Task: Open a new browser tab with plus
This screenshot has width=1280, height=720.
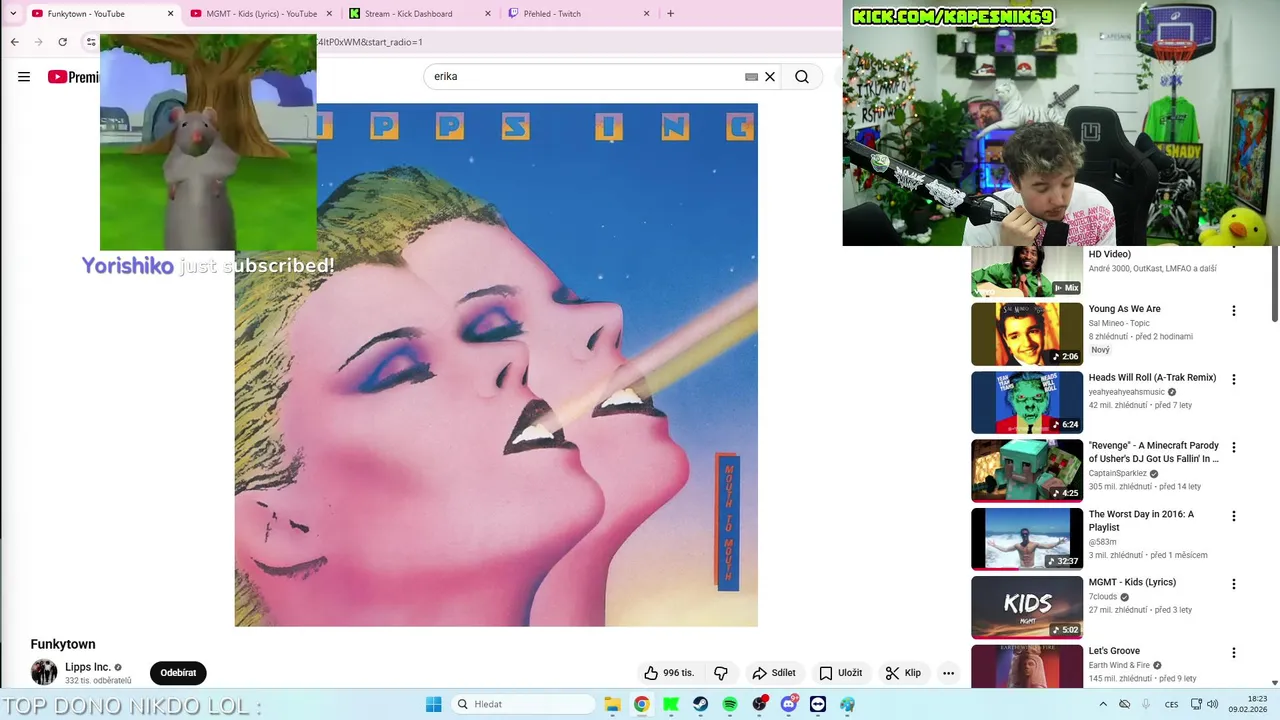Action: [670, 14]
